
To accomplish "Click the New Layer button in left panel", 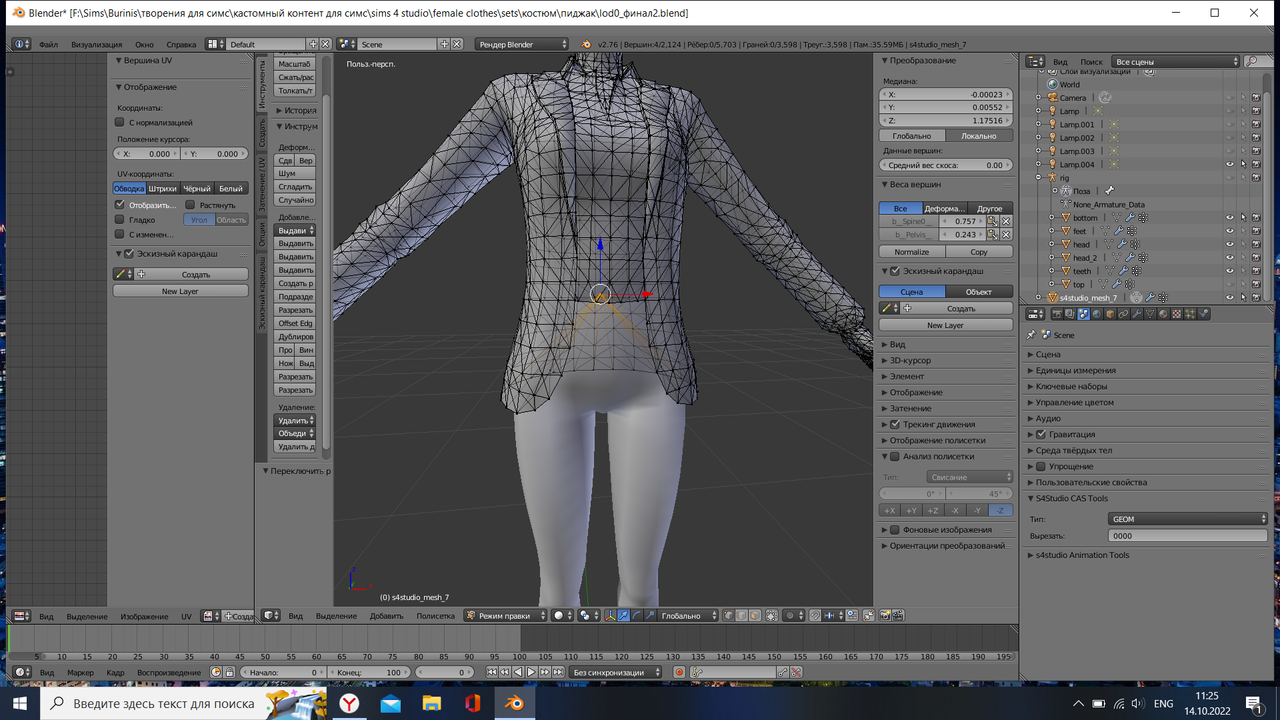I will point(180,291).
